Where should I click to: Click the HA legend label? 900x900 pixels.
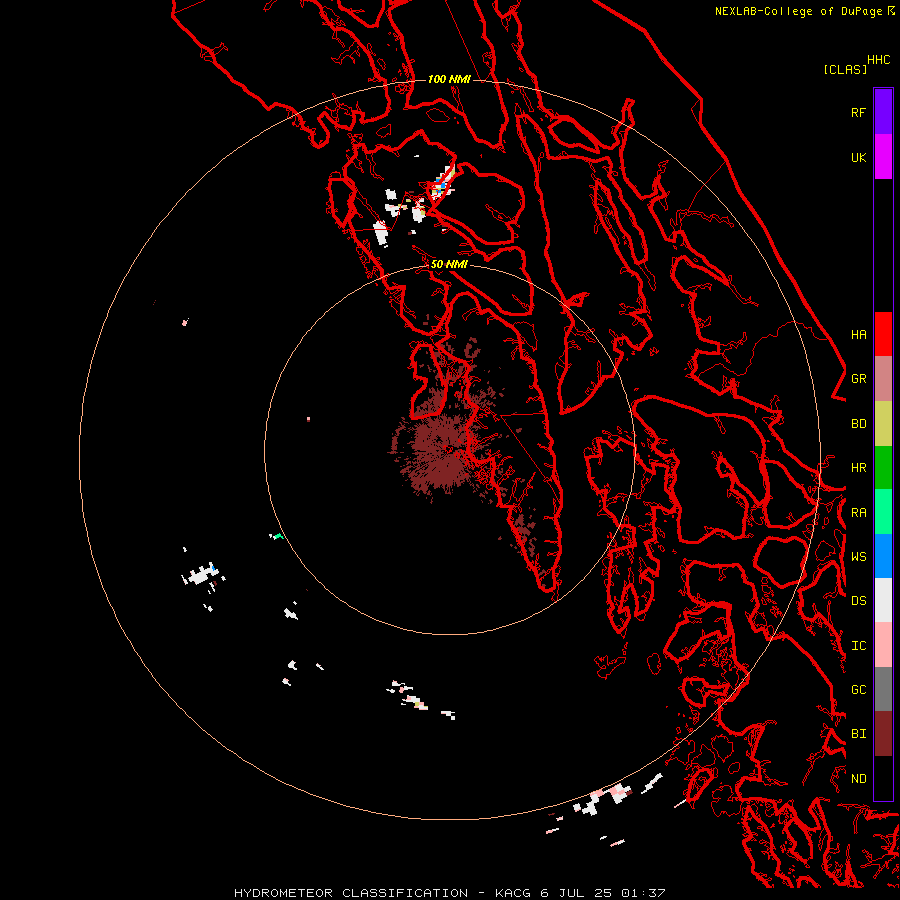(x=858, y=335)
